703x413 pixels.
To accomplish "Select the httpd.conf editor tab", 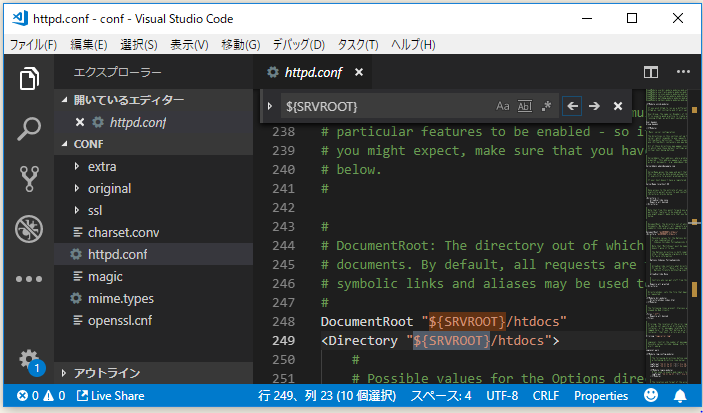I will (x=313, y=72).
